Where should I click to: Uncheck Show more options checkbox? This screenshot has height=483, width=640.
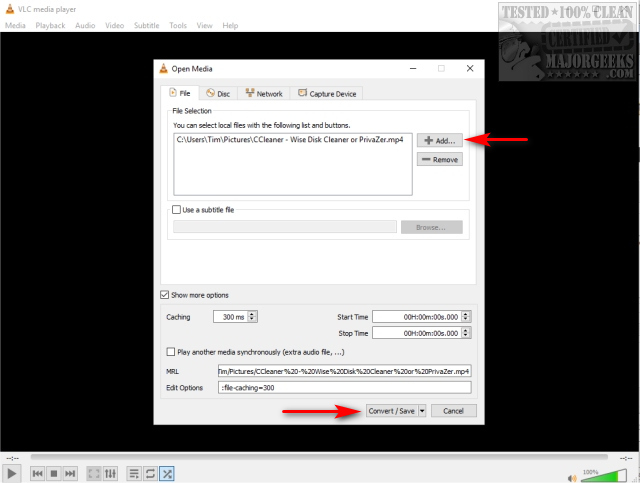pos(164,295)
